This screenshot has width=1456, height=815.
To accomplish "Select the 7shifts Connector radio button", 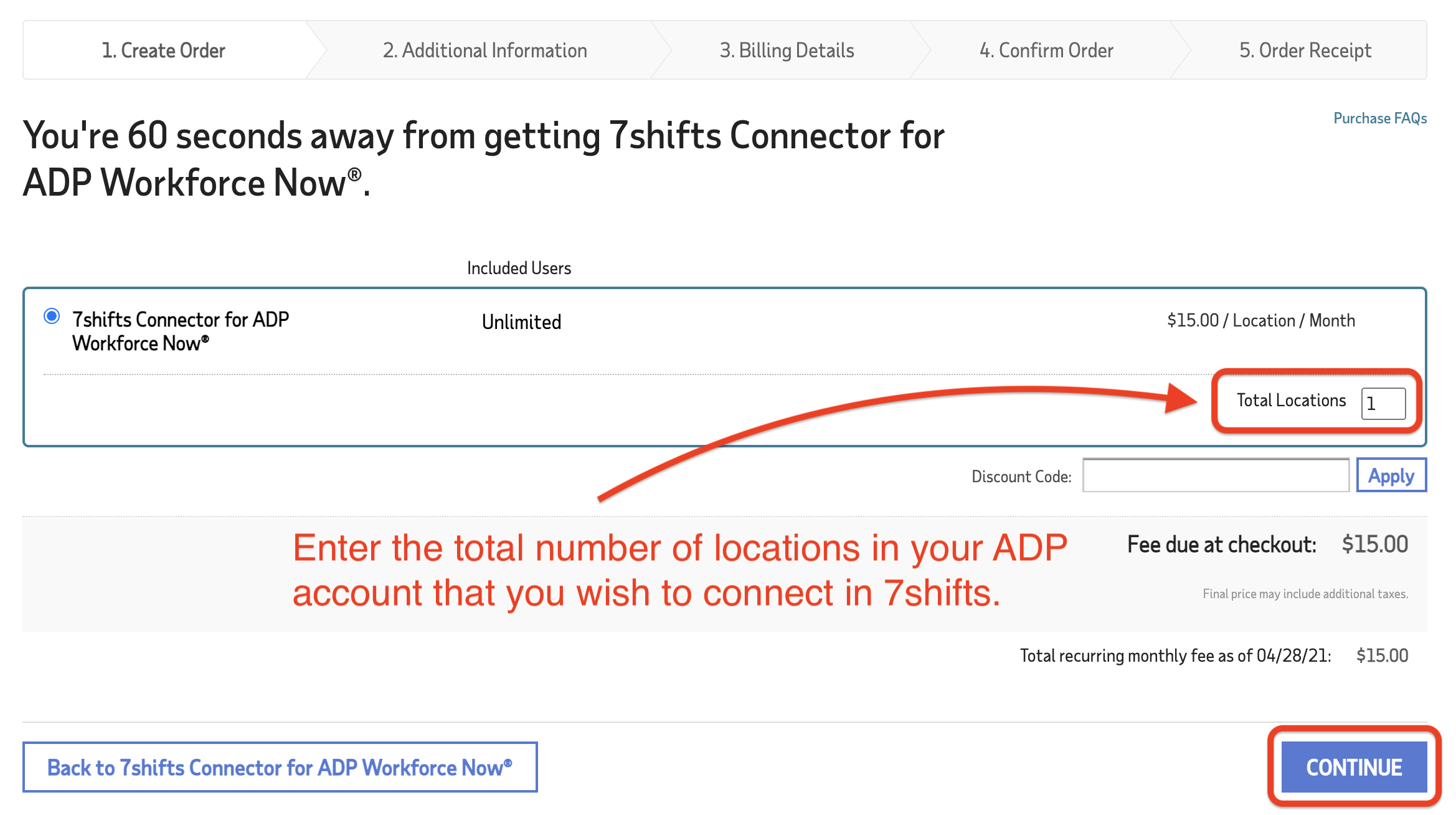I will pos(52,317).
